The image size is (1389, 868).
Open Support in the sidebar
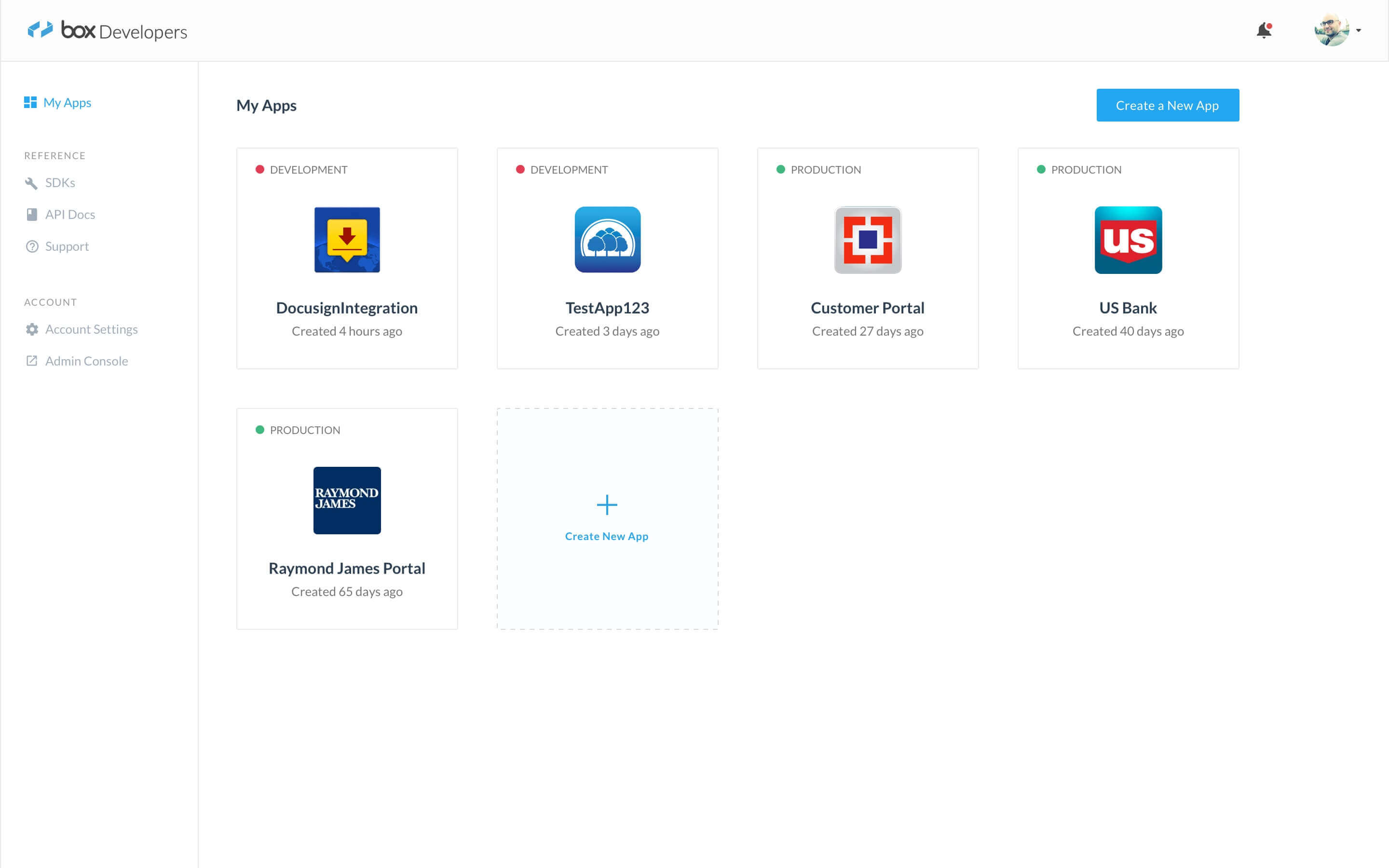67,246
